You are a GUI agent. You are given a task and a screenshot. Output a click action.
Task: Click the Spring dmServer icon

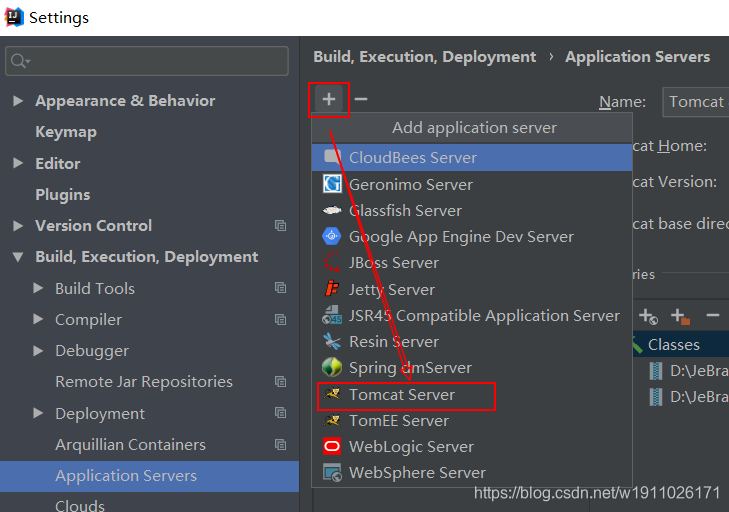332,367
